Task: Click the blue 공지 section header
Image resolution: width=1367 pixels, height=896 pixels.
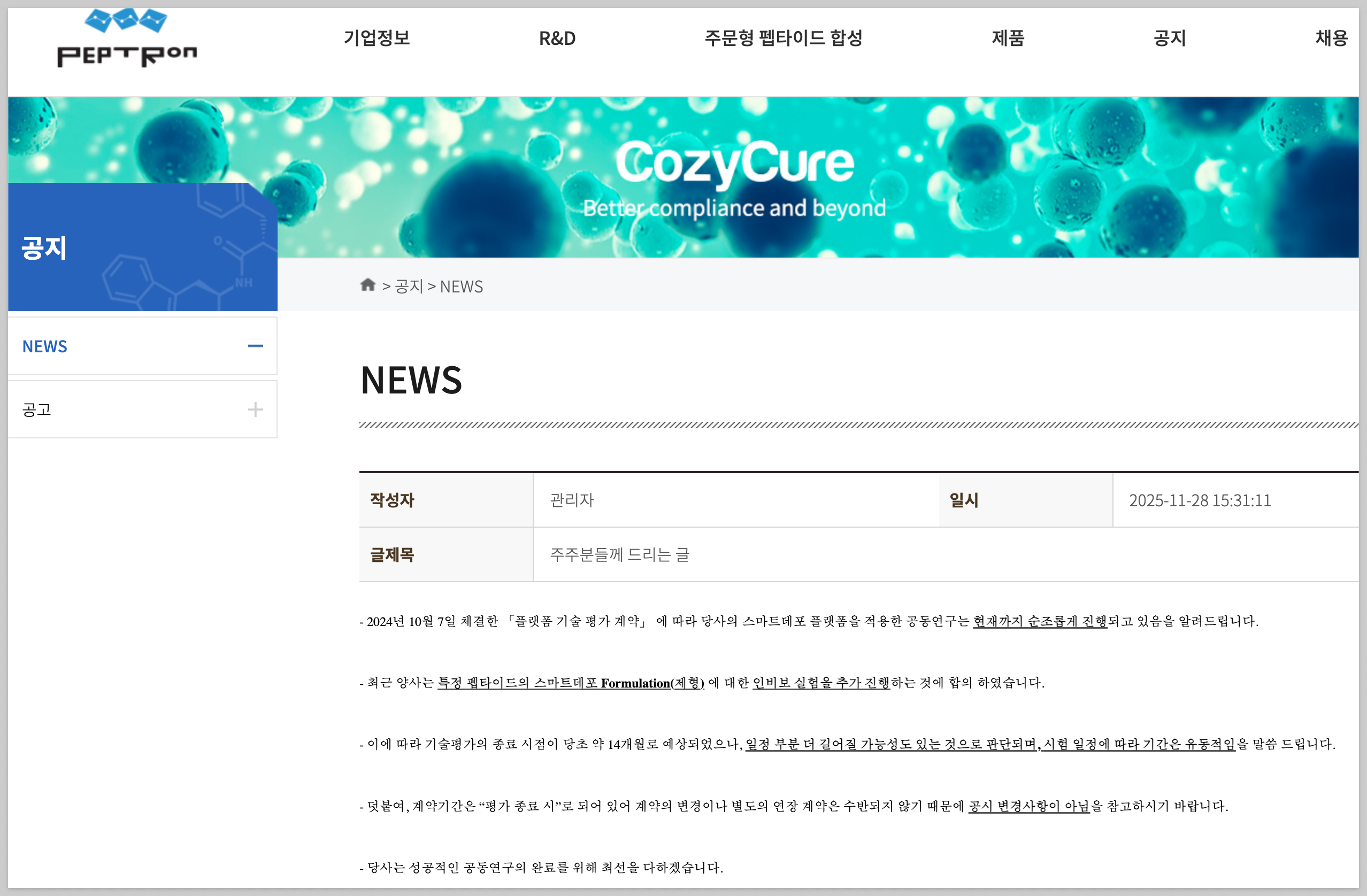Action: [45, 248]
